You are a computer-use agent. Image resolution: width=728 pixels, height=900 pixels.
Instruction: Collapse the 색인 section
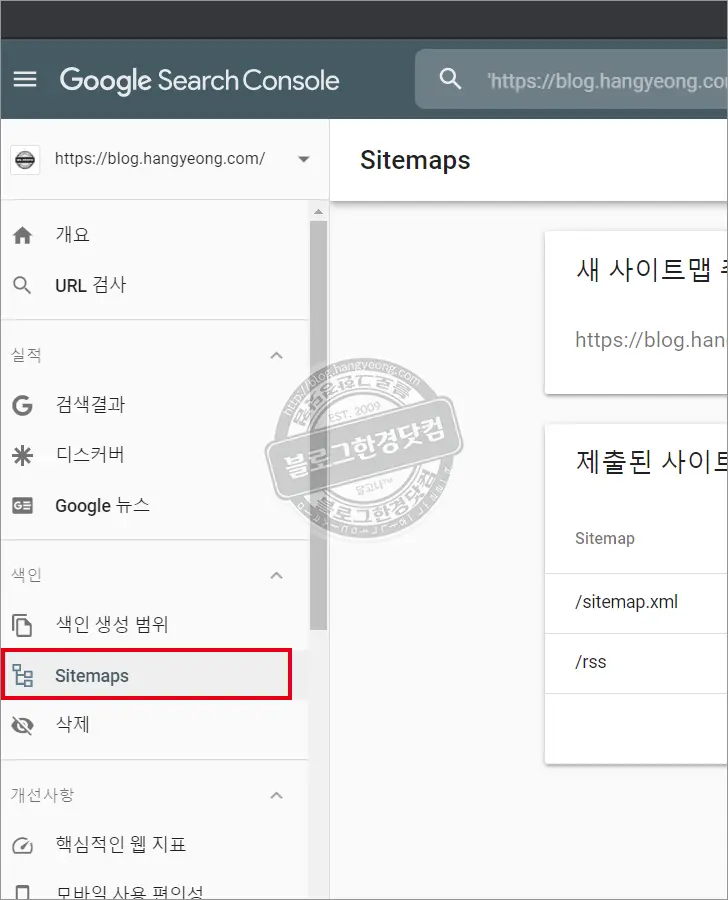277,575
